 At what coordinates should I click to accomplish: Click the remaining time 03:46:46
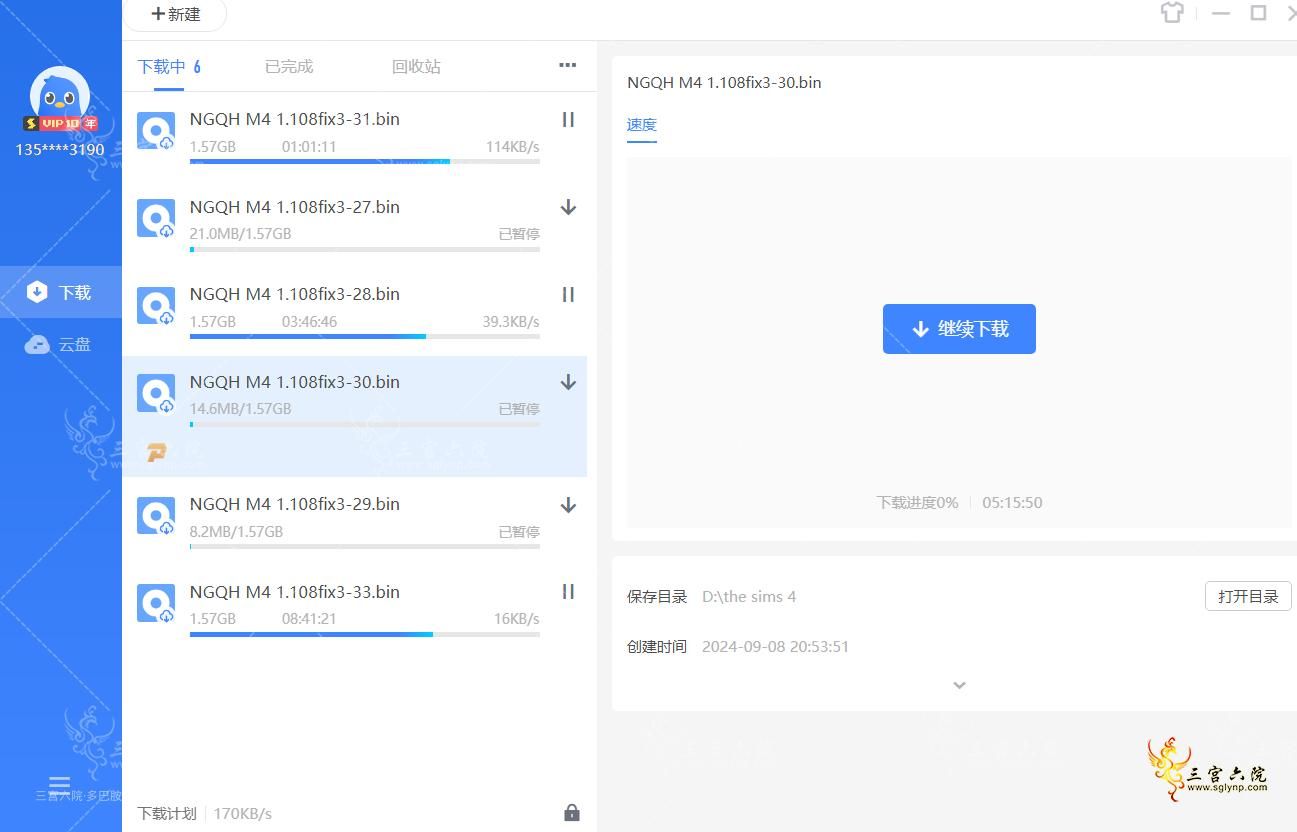(x=309, y=322)
